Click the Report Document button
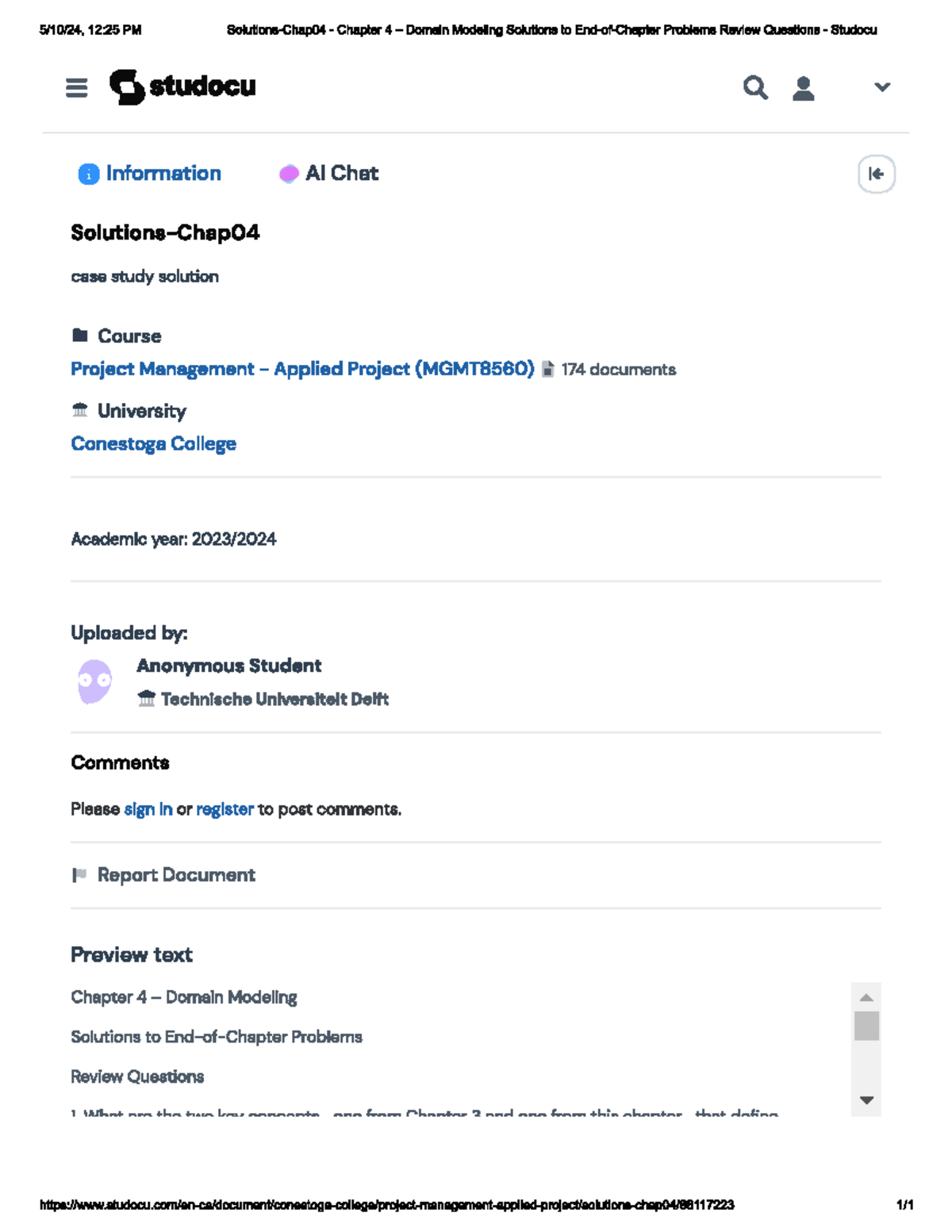 (x=176, y=875)
